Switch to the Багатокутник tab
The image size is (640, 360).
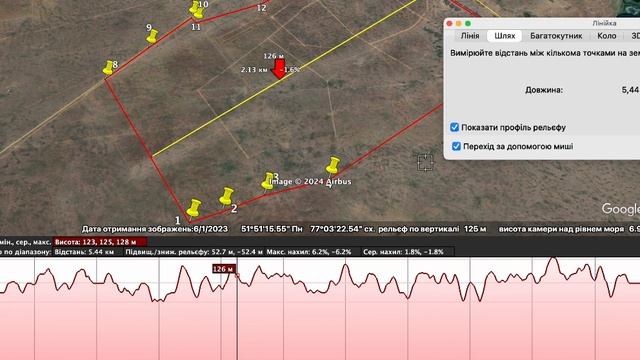(556, 36)
